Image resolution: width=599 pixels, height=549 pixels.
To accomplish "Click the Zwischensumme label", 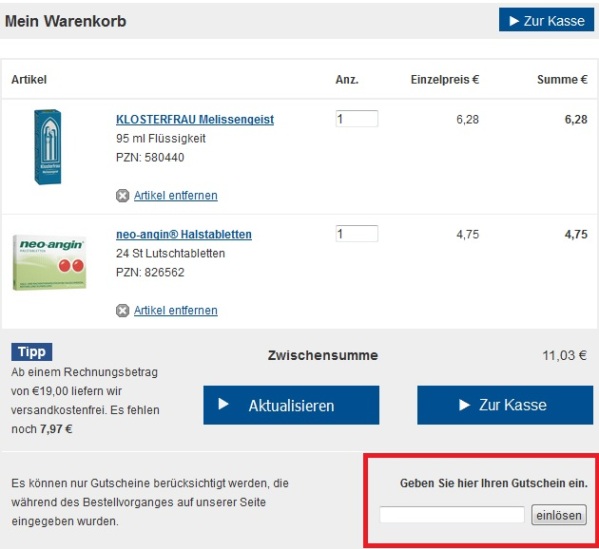I will tap(323, 355).
